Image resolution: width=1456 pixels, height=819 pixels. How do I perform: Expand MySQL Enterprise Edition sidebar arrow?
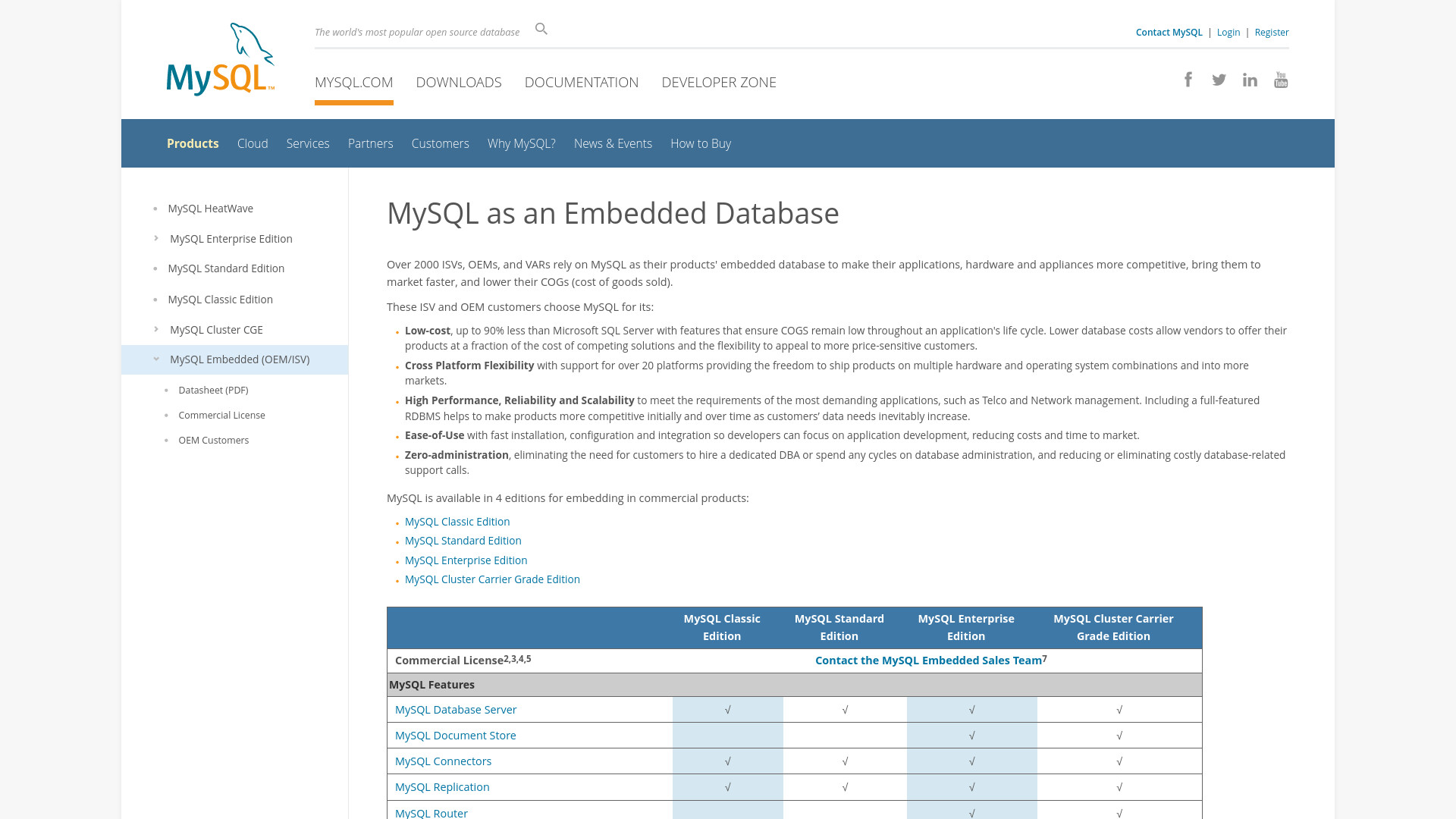[x=156, y=238]
